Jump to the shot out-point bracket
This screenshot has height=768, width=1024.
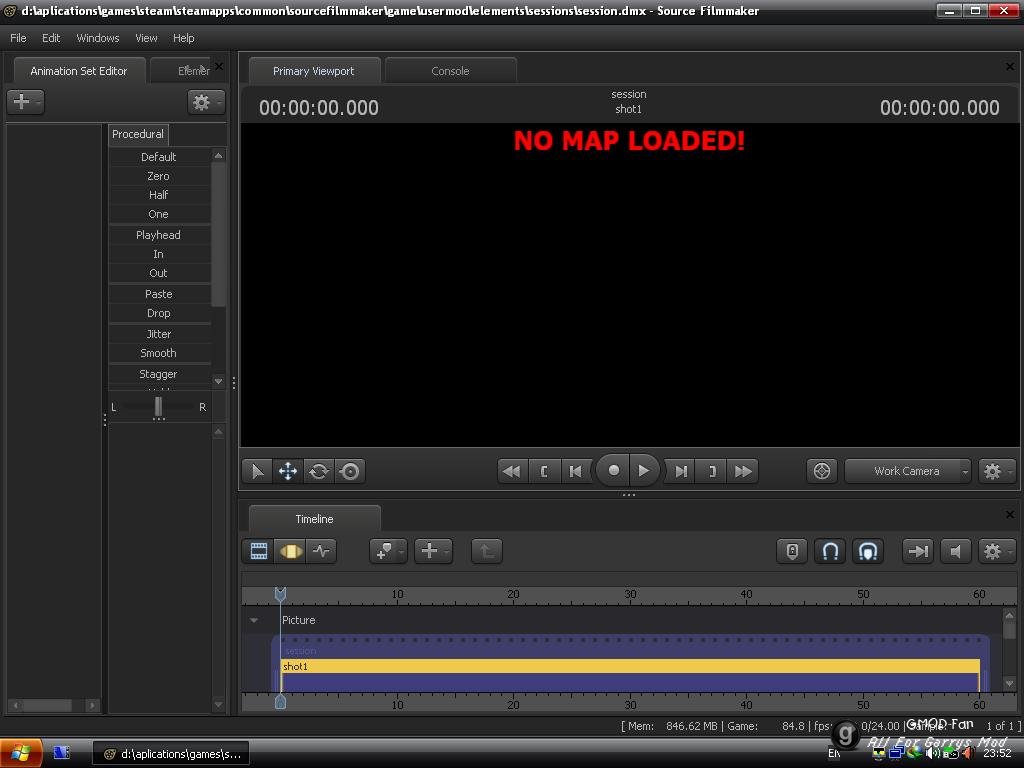[712, 471]
